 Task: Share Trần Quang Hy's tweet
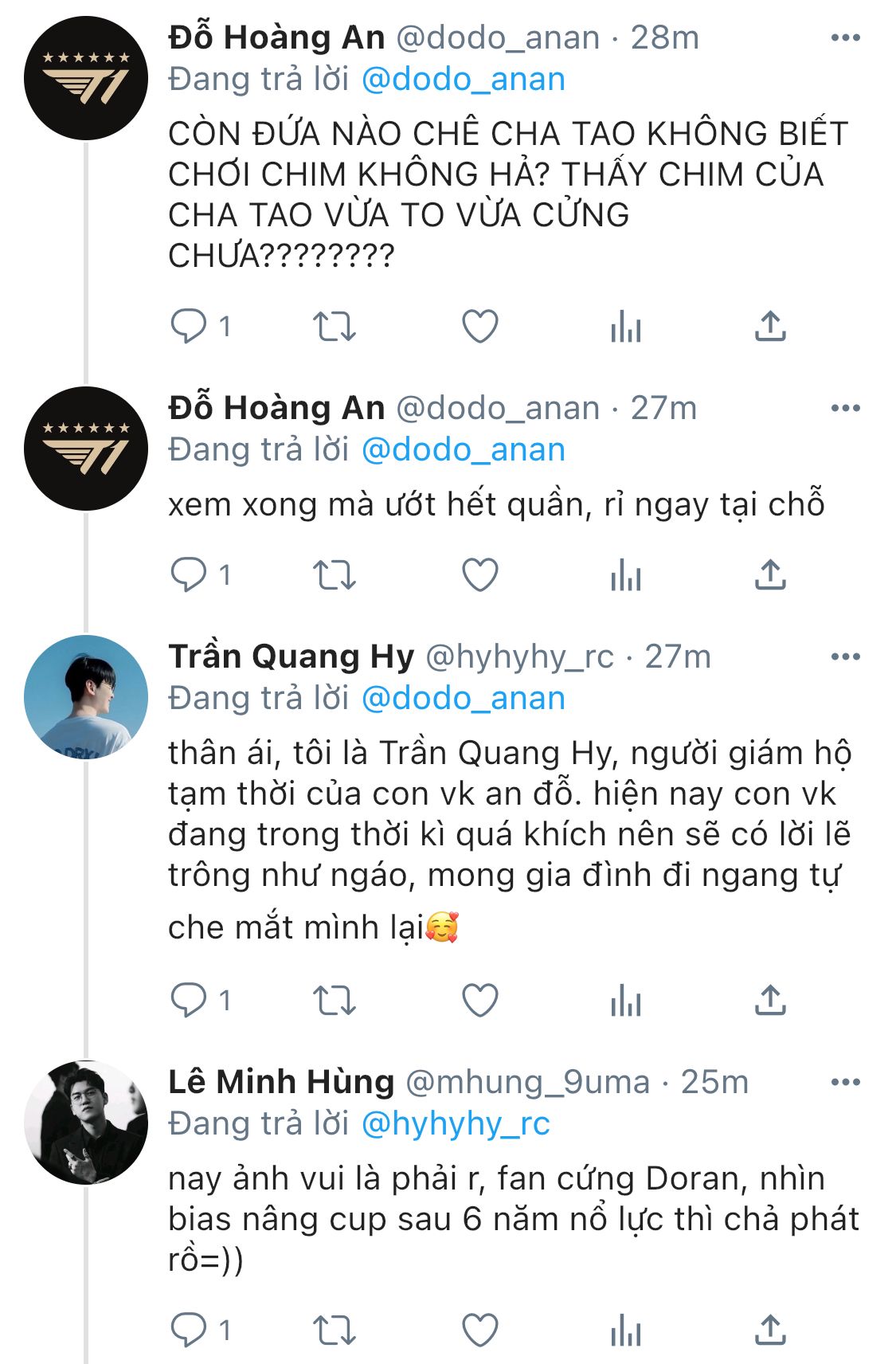pyautogui.click(x=770, y=1001)
